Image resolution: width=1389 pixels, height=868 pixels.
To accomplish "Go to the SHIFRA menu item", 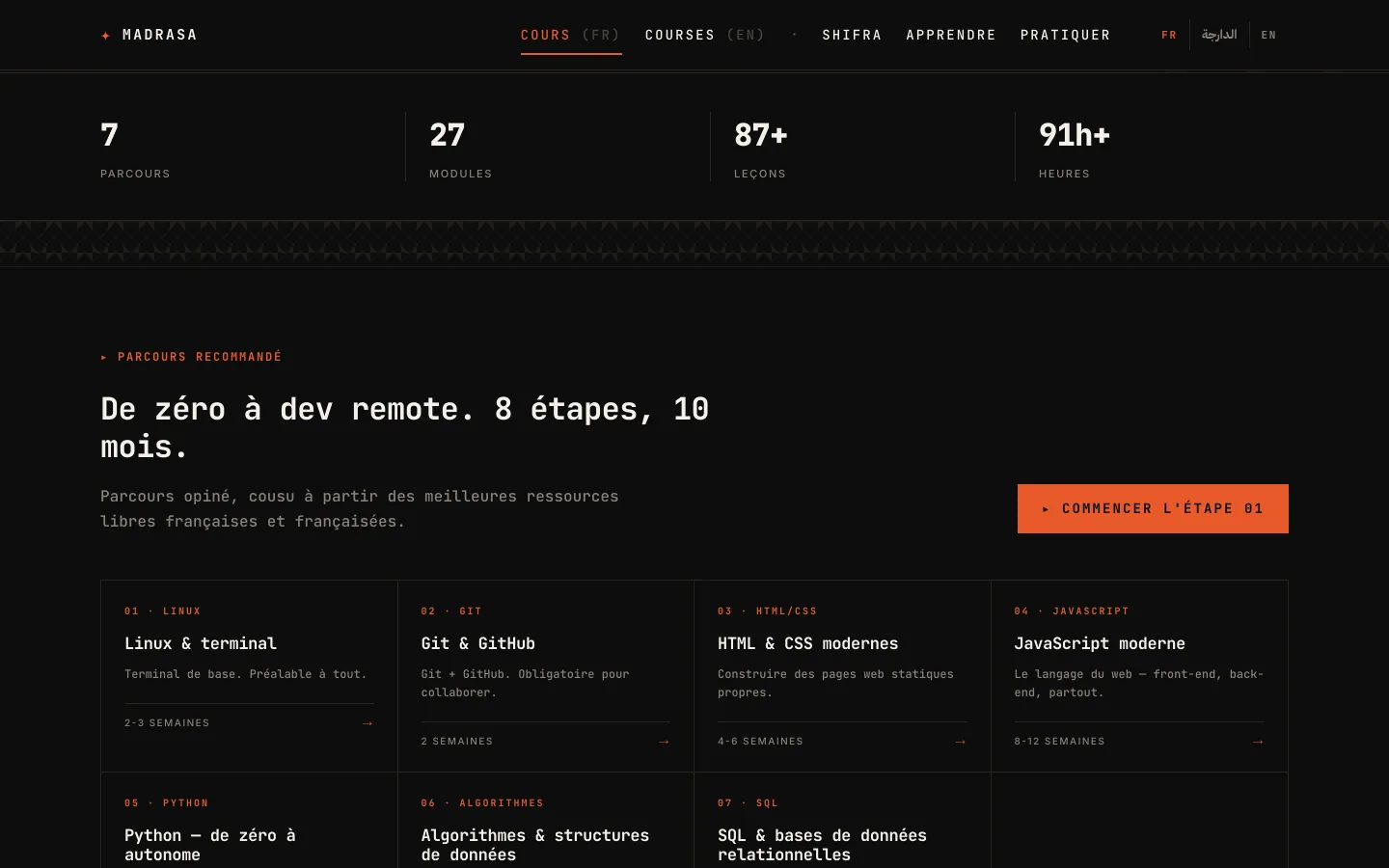I will tap(852, 35).
